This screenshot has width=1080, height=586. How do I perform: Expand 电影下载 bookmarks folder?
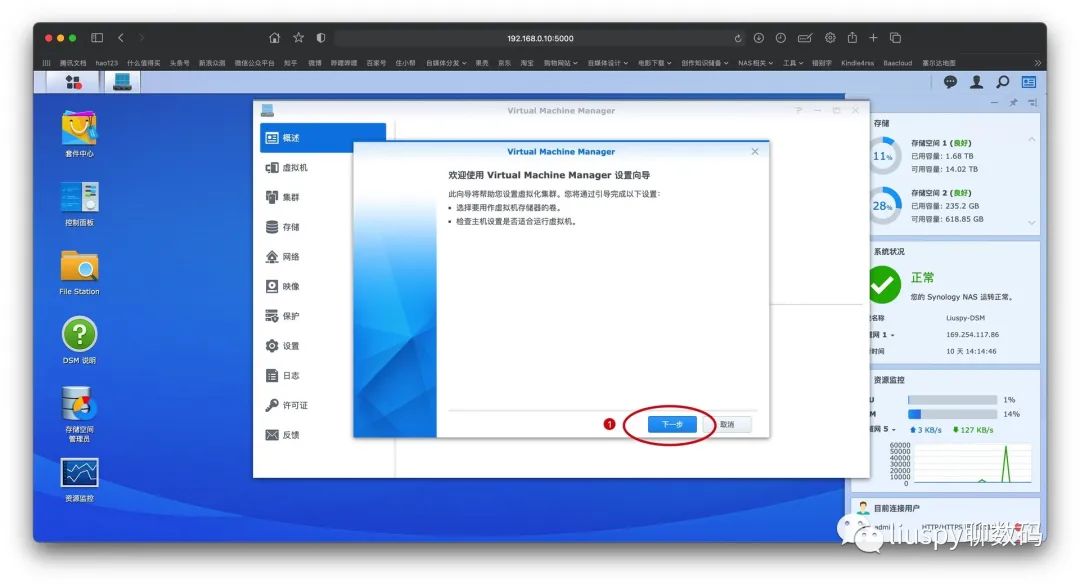point(654,63)
